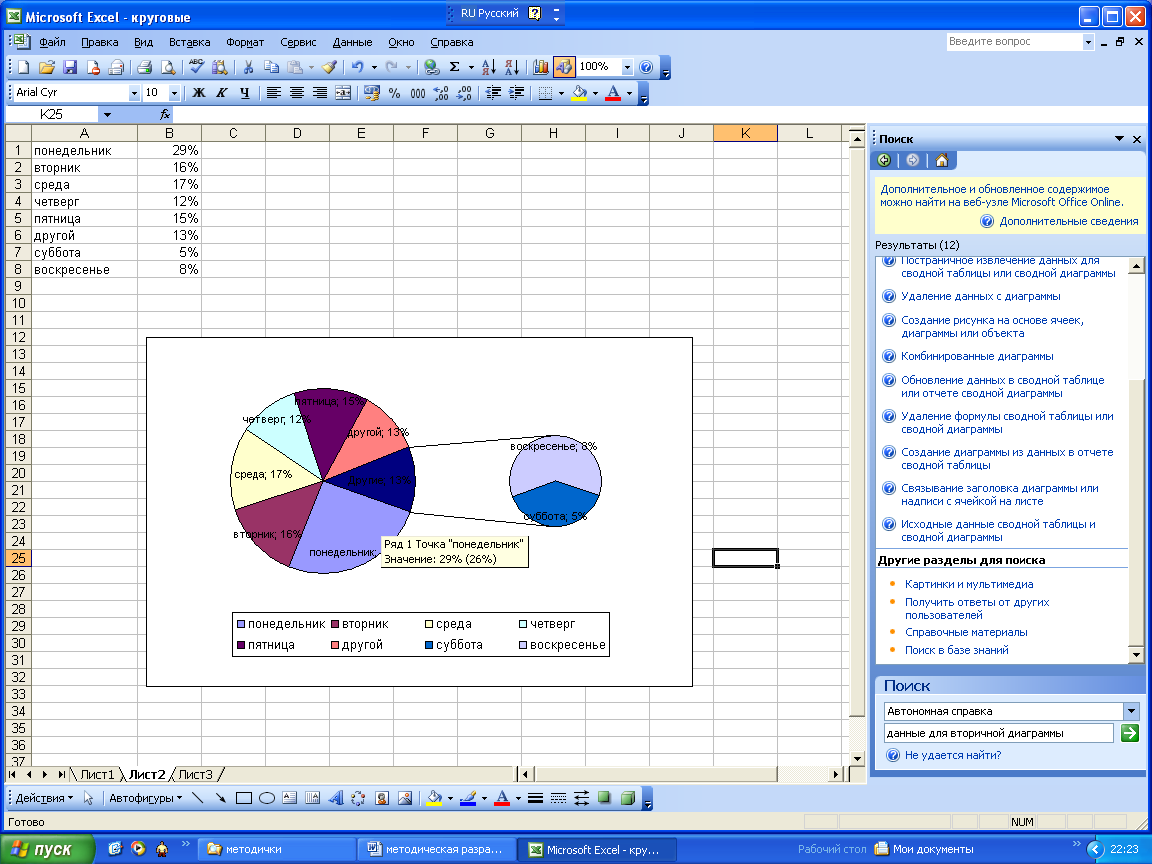This screenshot has width=1152, height=864.
Task: Apply percent style formatting
Action: click(395, 93)
